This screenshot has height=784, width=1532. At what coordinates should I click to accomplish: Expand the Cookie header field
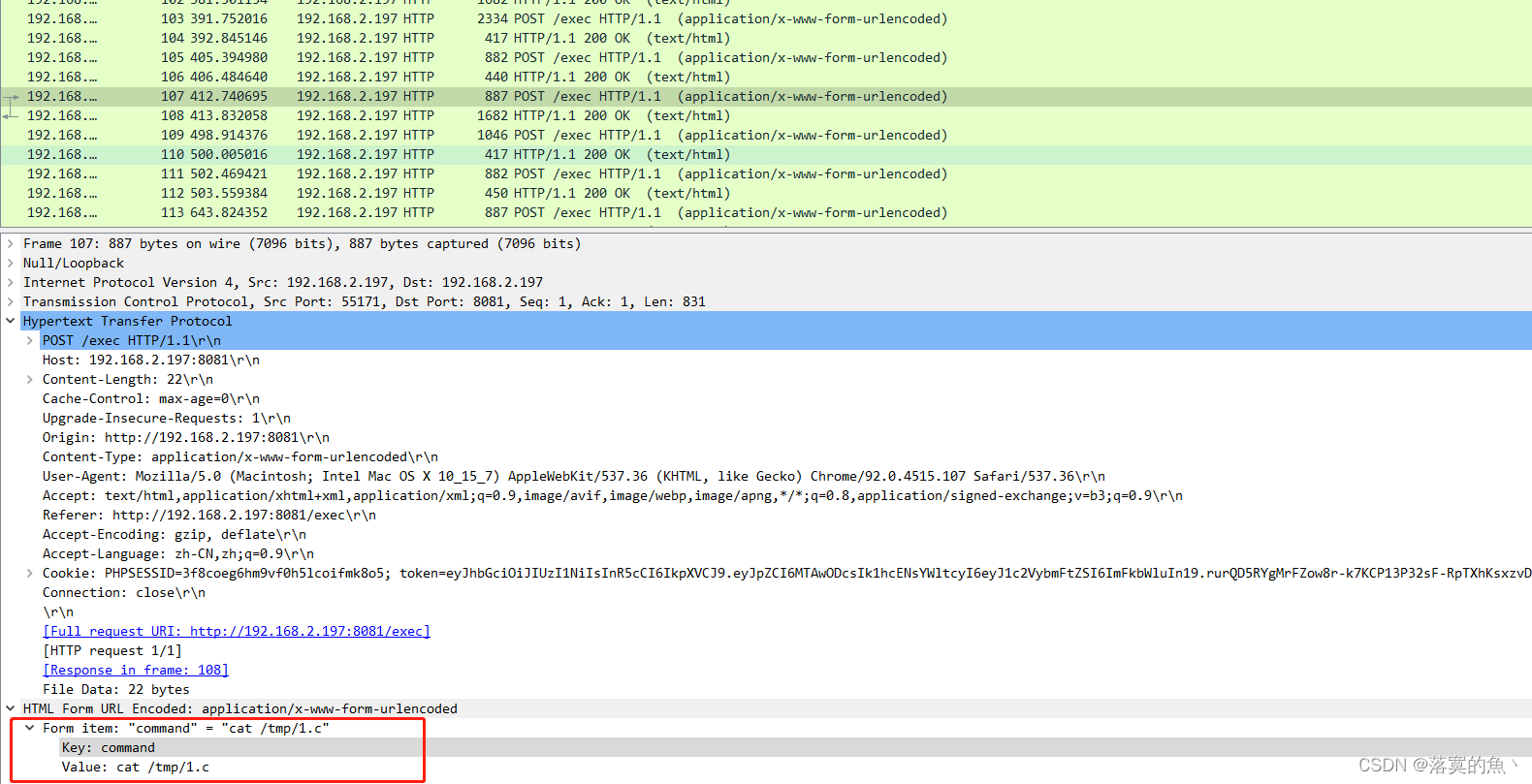click(x=30, y=573)
